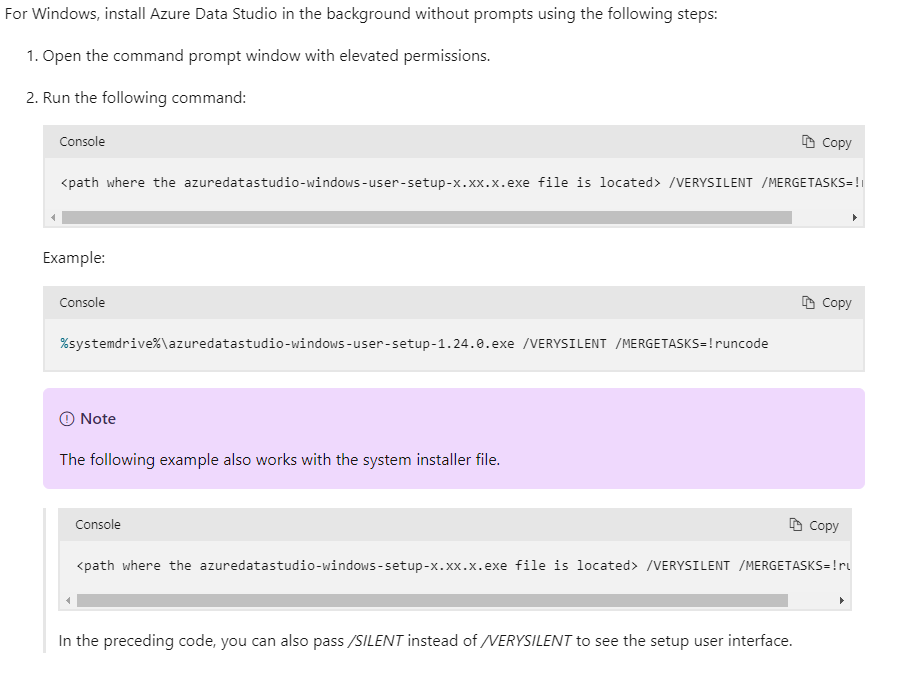Click the Console label above the first command
904x677 pixels.
pos(82,142)
